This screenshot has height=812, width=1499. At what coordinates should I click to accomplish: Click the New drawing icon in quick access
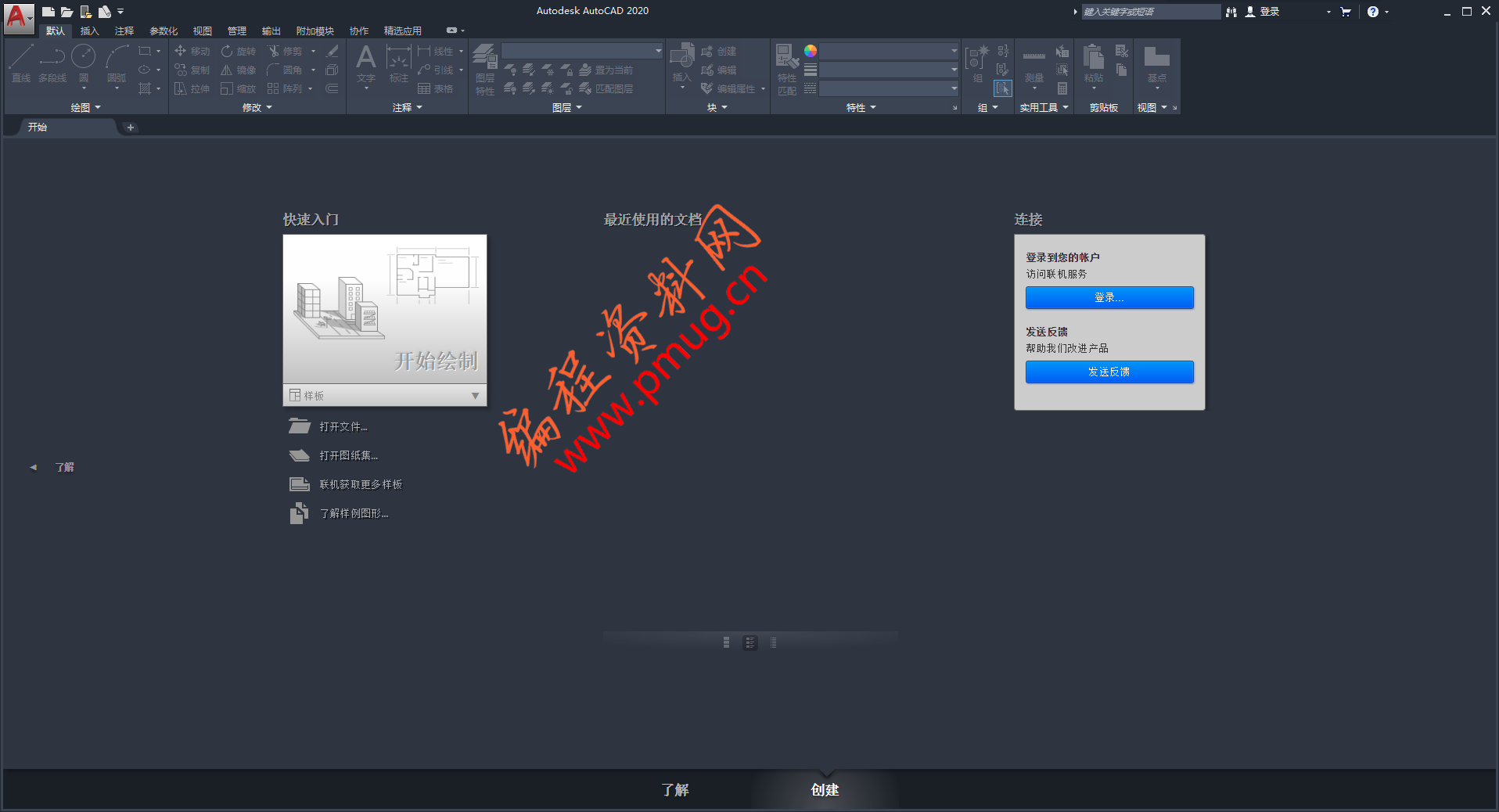(x=49, y=12)
